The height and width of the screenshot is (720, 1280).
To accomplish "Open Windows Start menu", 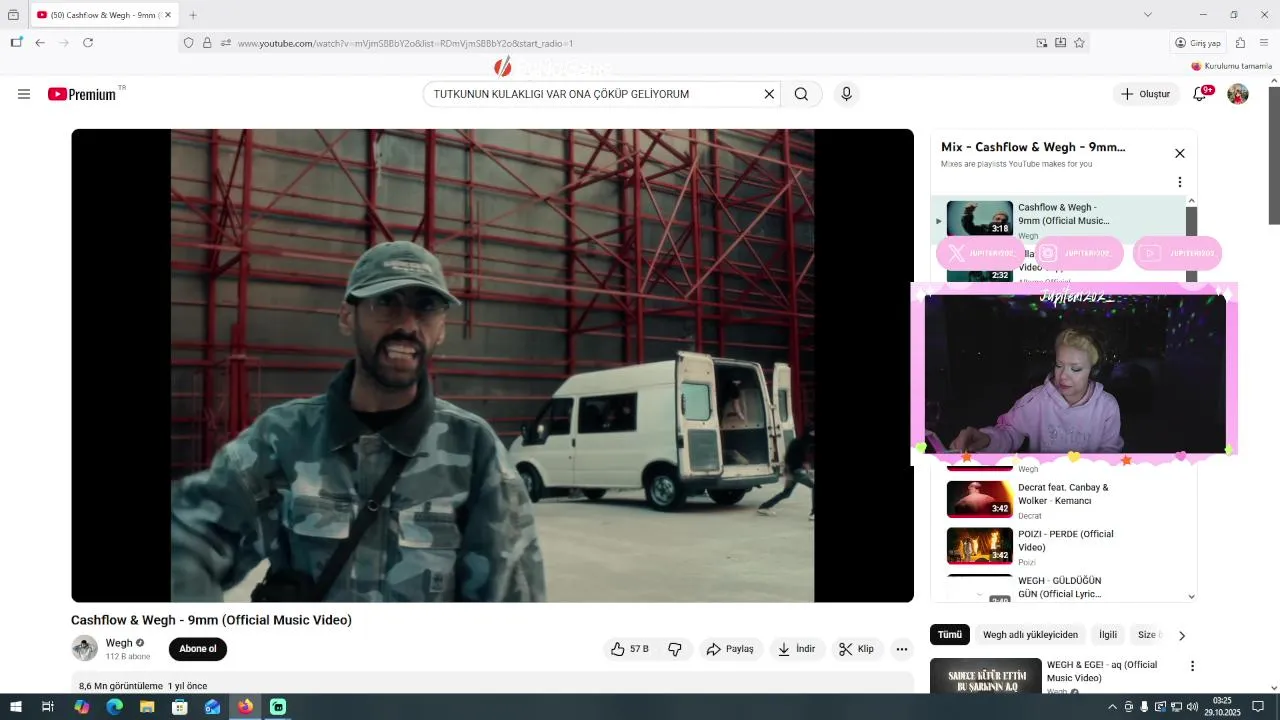I will point(15,707).
